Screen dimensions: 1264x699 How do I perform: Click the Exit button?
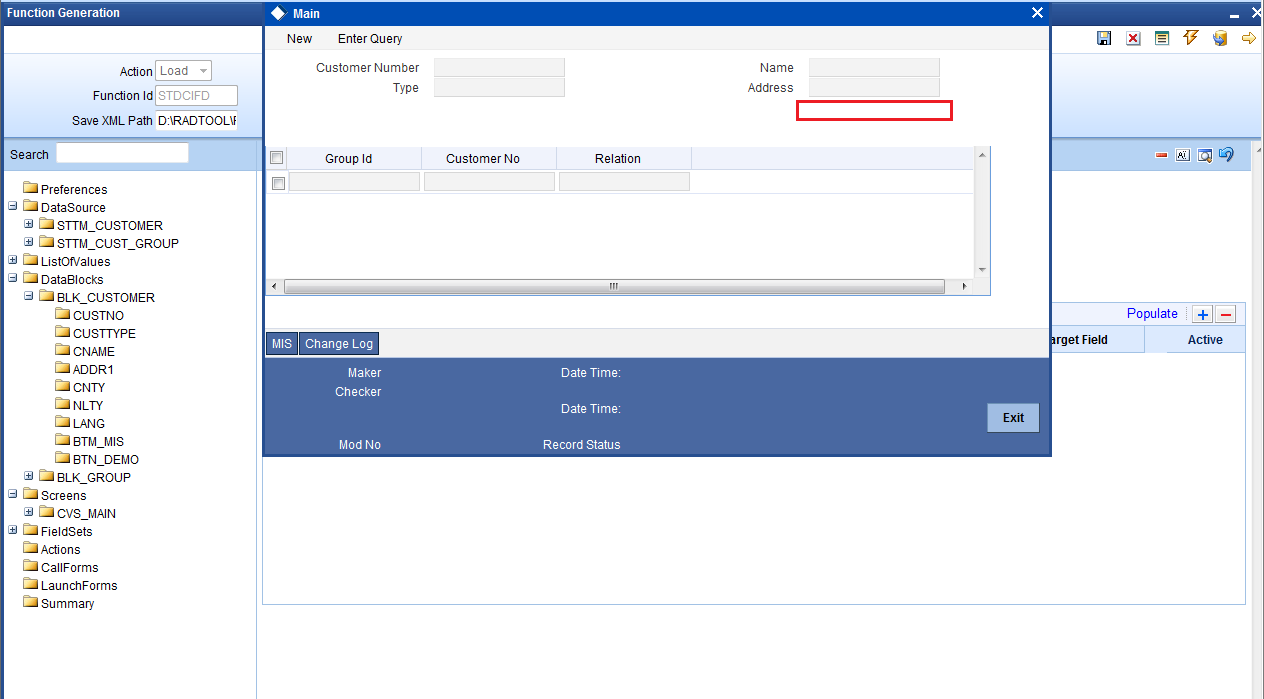point(1013,418)
